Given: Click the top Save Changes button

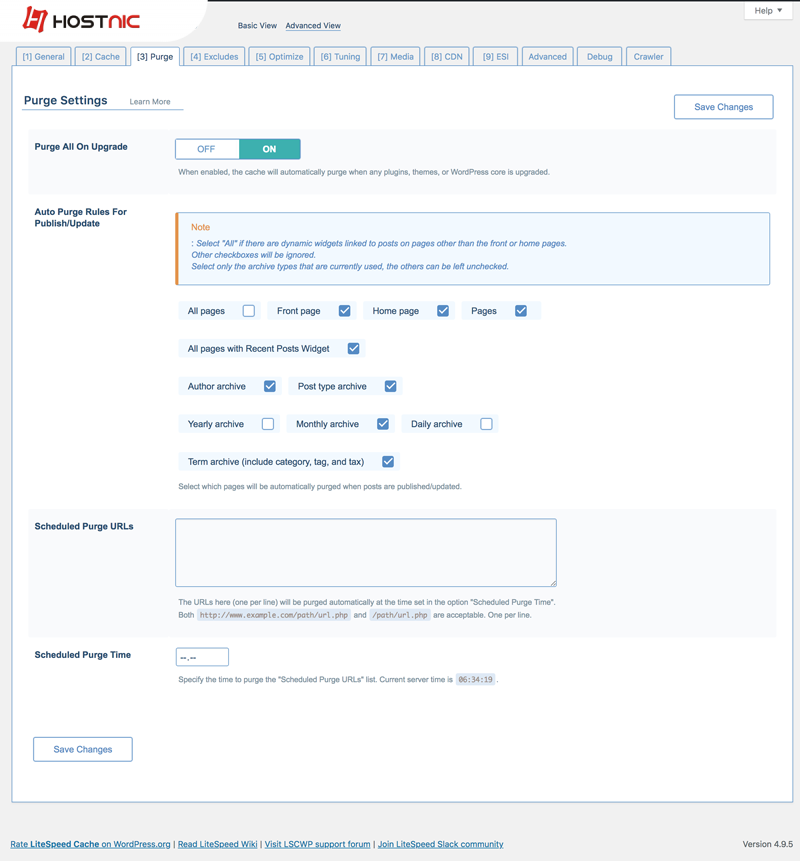Looking at the screenshot, I should (723, 107).
